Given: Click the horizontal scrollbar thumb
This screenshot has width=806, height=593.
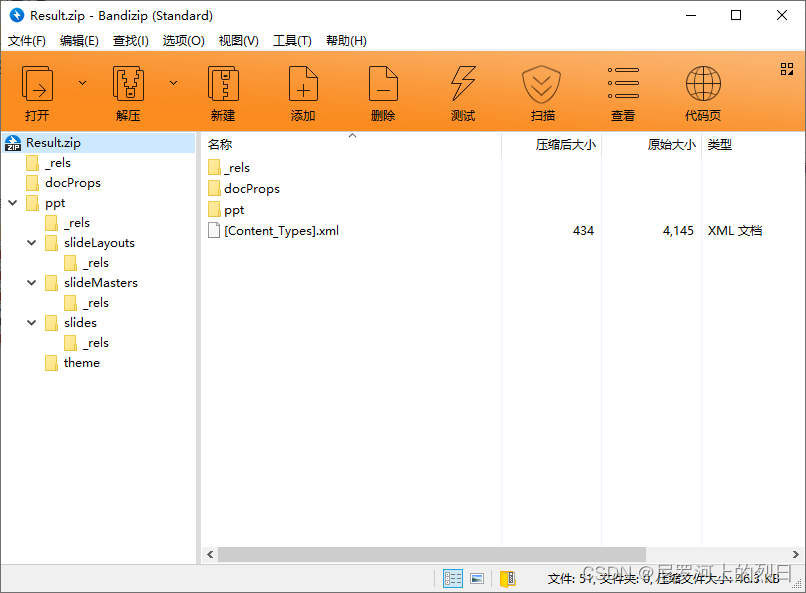Looking at the screenshot, I should pyautogui.click(x=432, y=554).
